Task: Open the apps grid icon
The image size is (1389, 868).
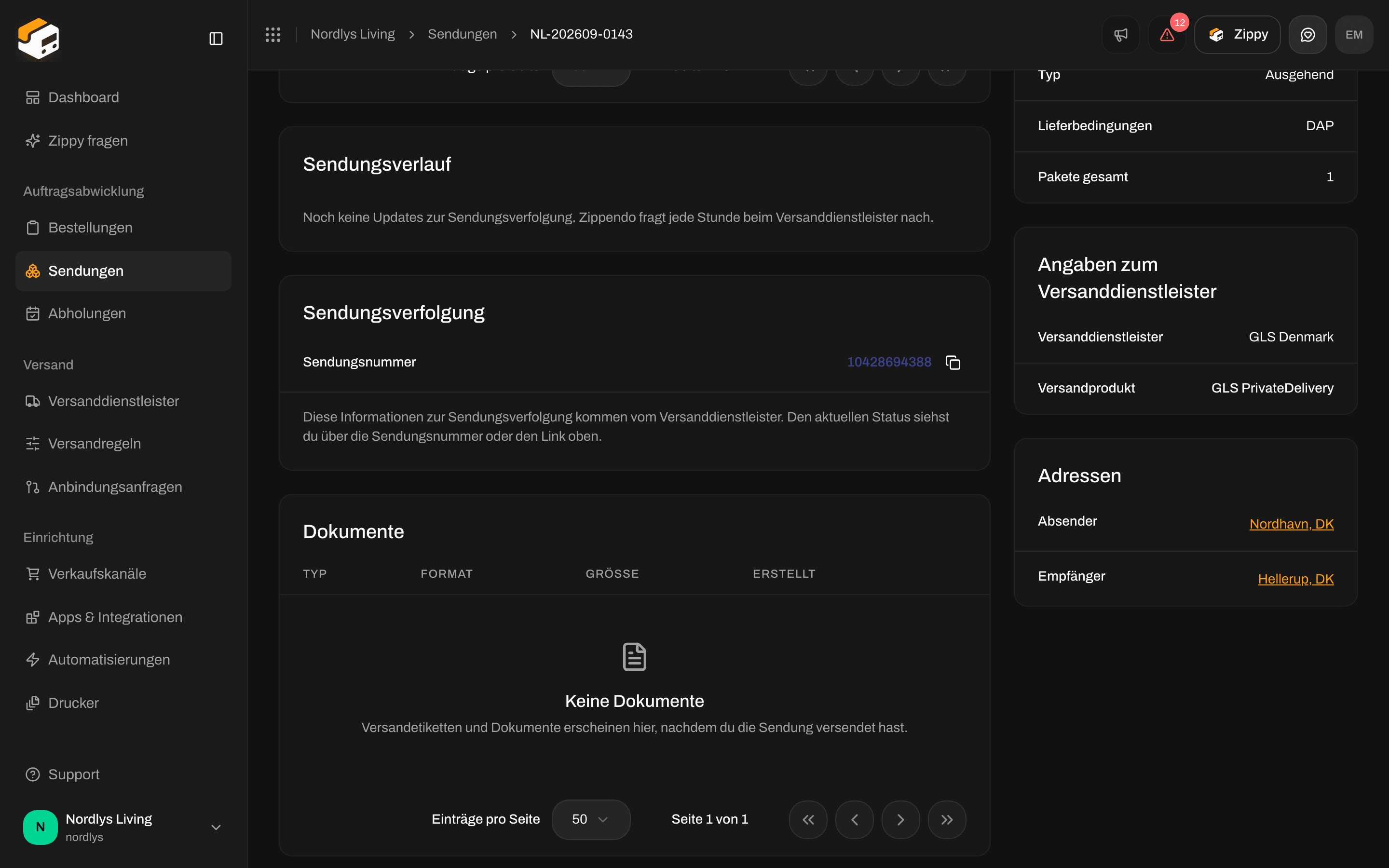Action: click(273, 34)
